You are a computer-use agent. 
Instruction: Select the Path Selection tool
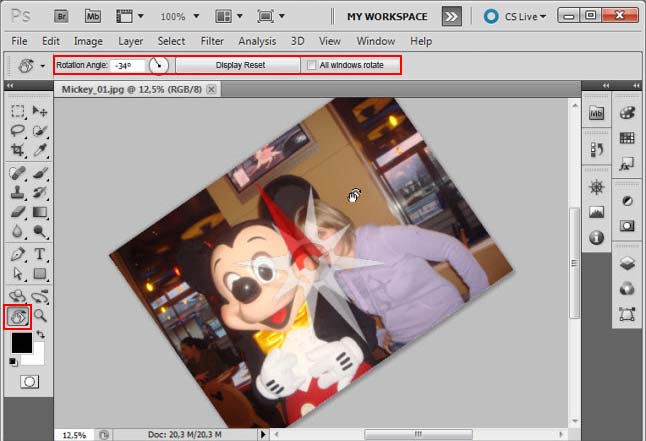point(17,274)
